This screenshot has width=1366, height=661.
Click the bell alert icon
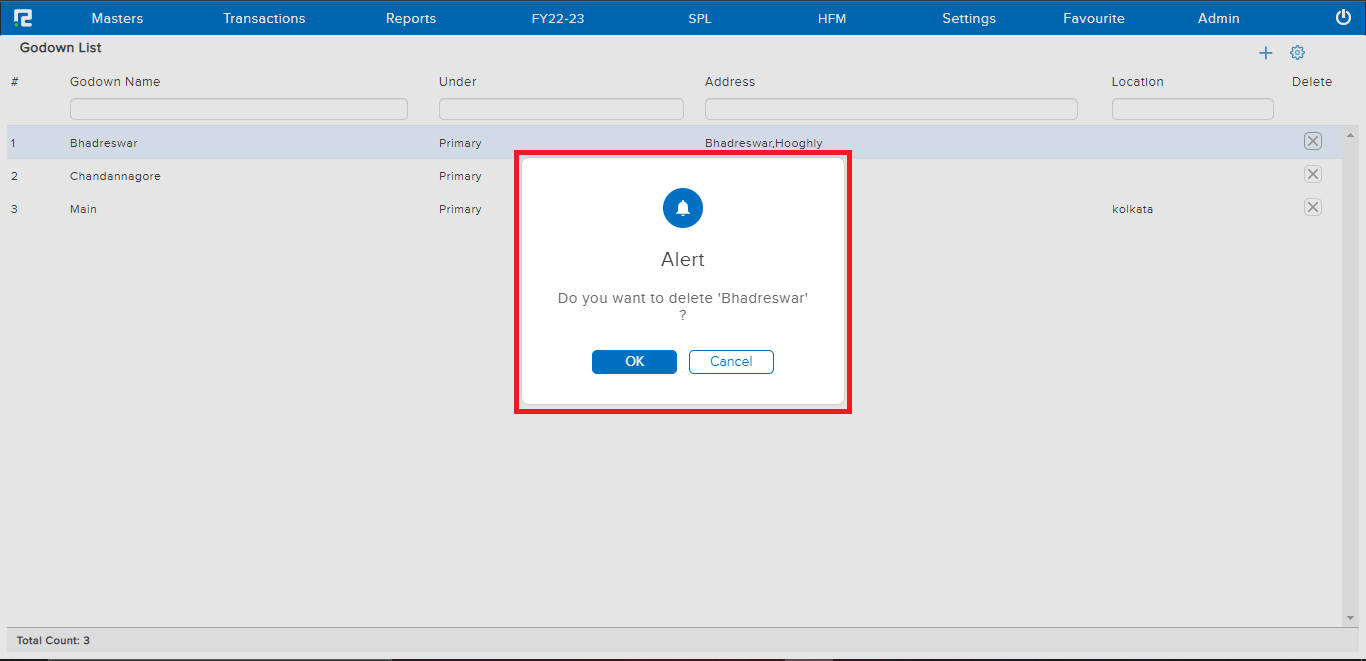pyautogui.click(x=683, y=208)
